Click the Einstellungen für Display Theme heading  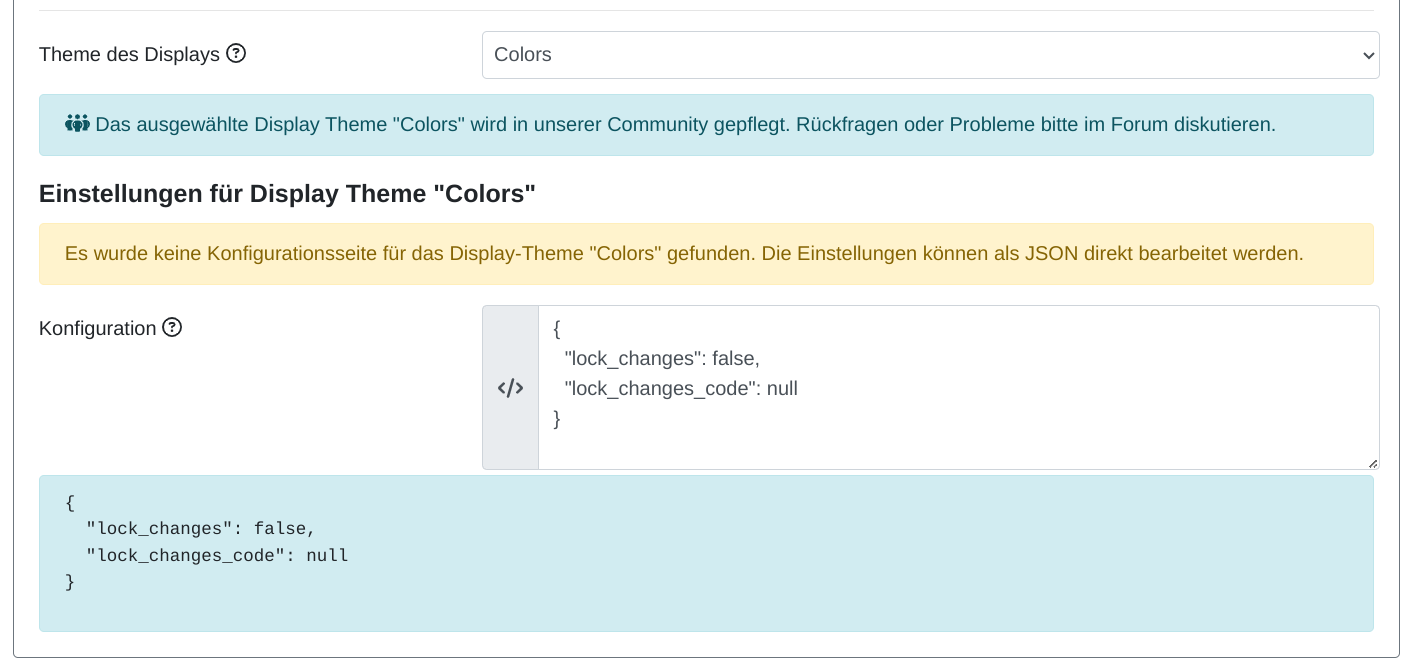pyautogui.click(x=287, y=194)
